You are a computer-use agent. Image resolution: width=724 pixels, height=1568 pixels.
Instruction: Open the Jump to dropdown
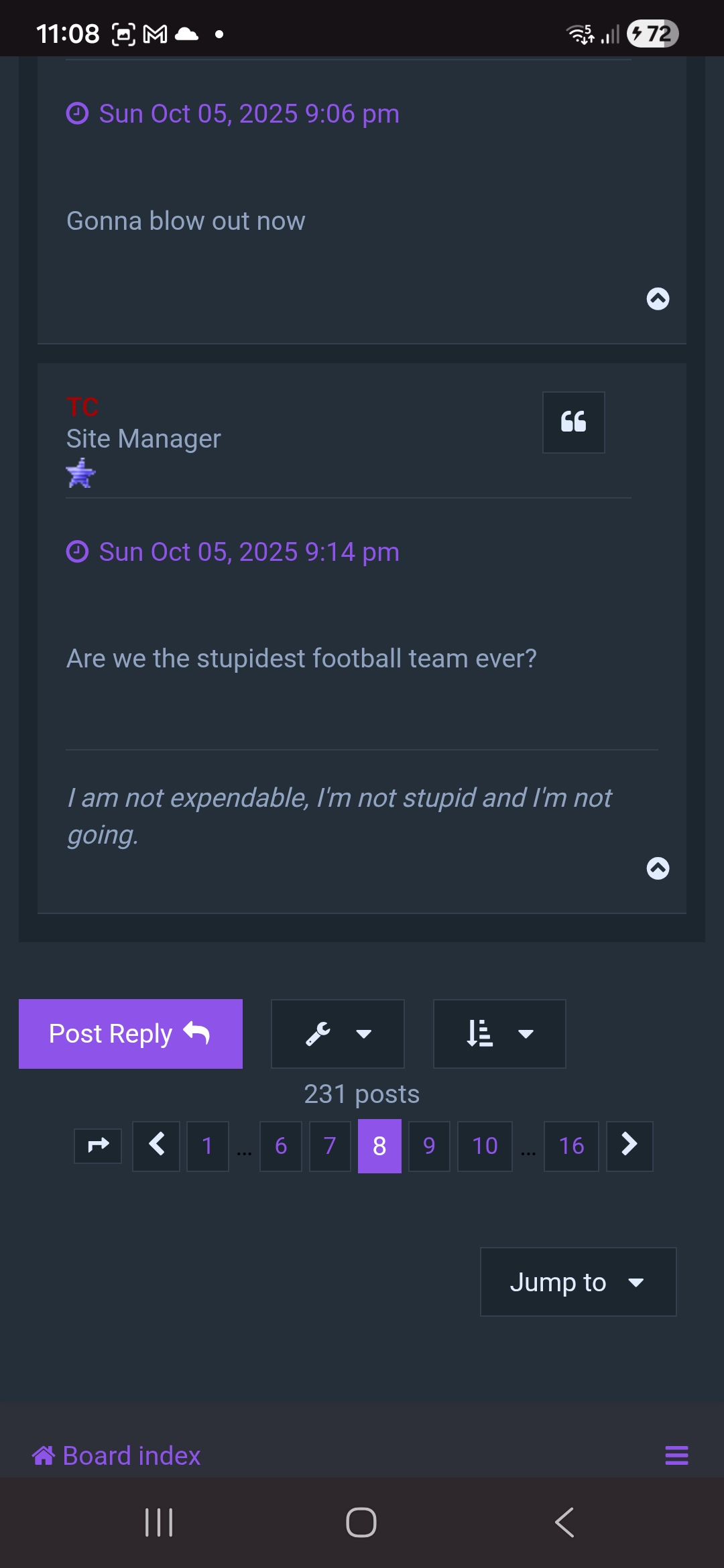click(x=579, y=1282)
